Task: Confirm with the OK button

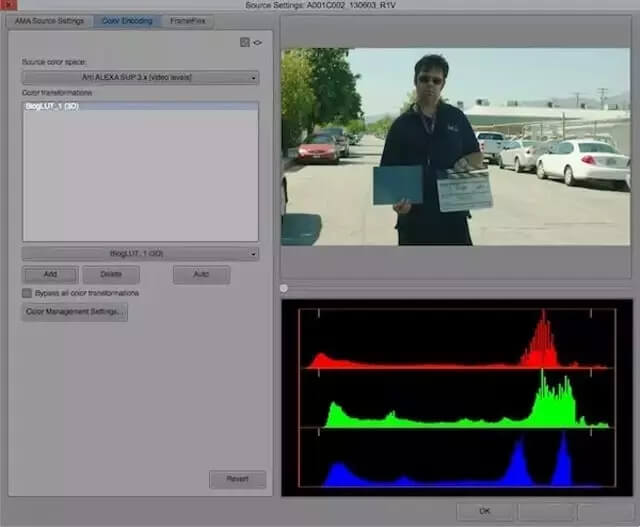Action: 485,511
